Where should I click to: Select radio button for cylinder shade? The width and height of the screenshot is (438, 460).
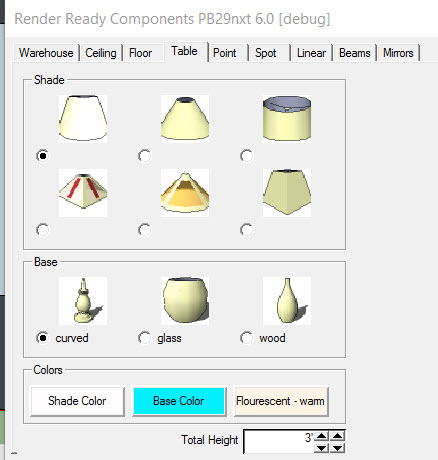point(246,156)
